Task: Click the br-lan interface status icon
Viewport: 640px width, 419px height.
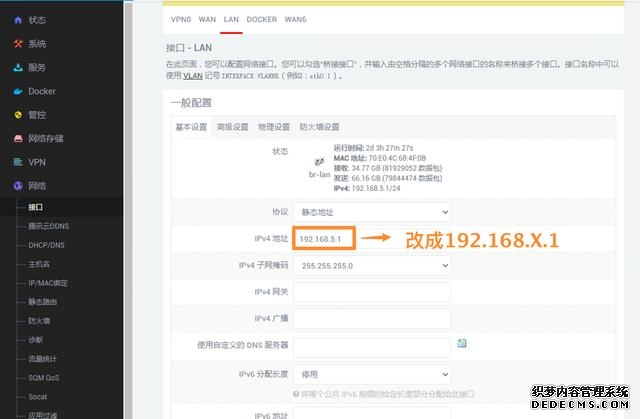Action: [319, 162]
